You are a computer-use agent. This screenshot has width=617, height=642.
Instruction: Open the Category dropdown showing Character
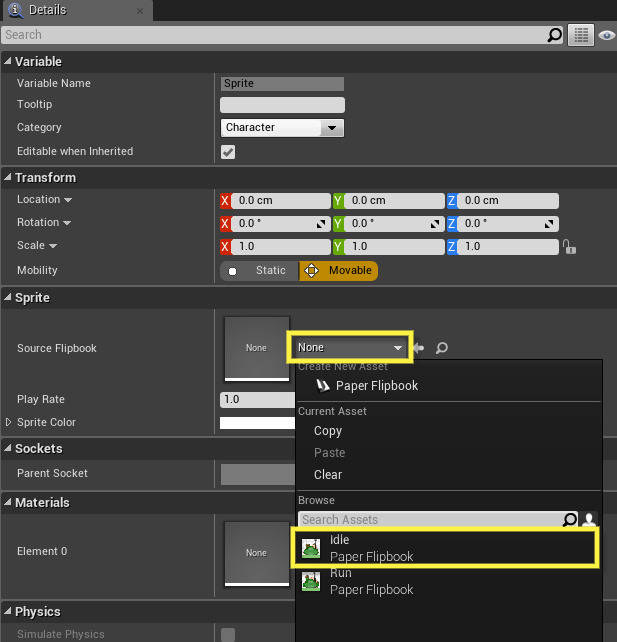[x=282, y=128]
